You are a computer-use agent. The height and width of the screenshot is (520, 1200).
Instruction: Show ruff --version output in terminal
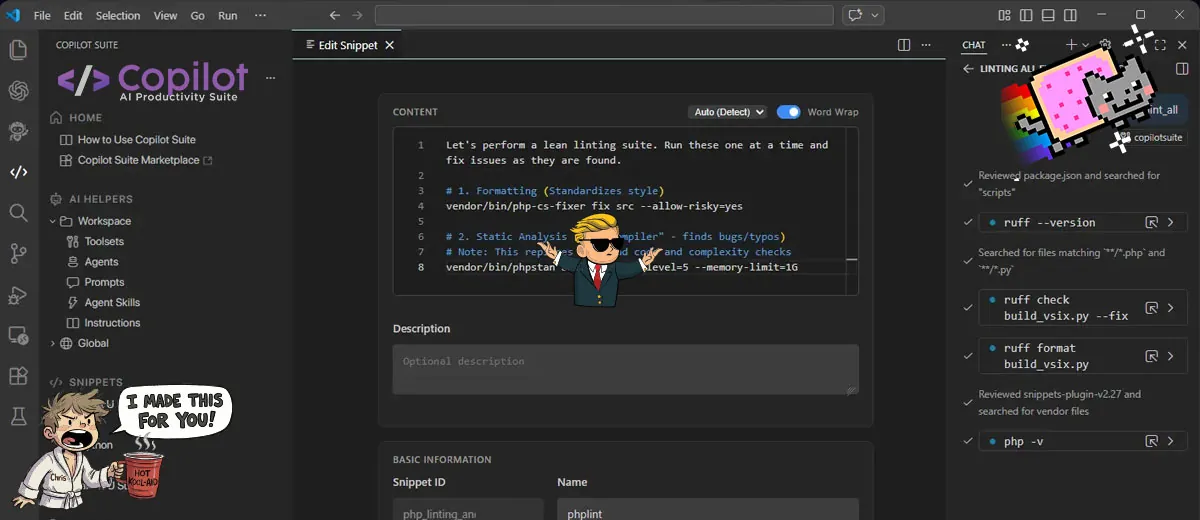pyautogui.click(x=1151, y=222)
